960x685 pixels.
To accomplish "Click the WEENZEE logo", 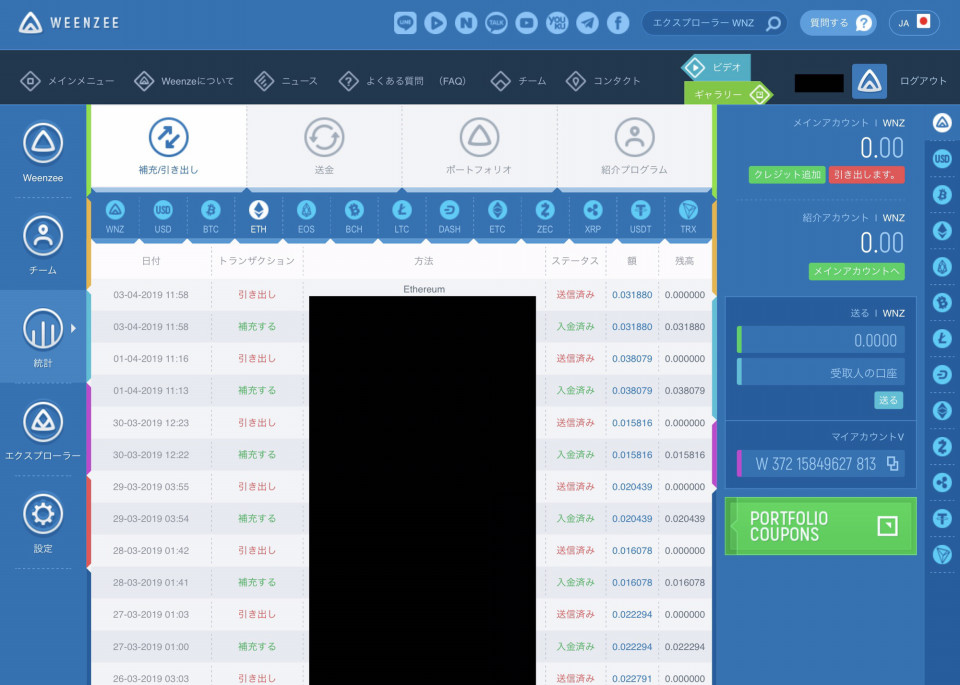I will [69, 23].
